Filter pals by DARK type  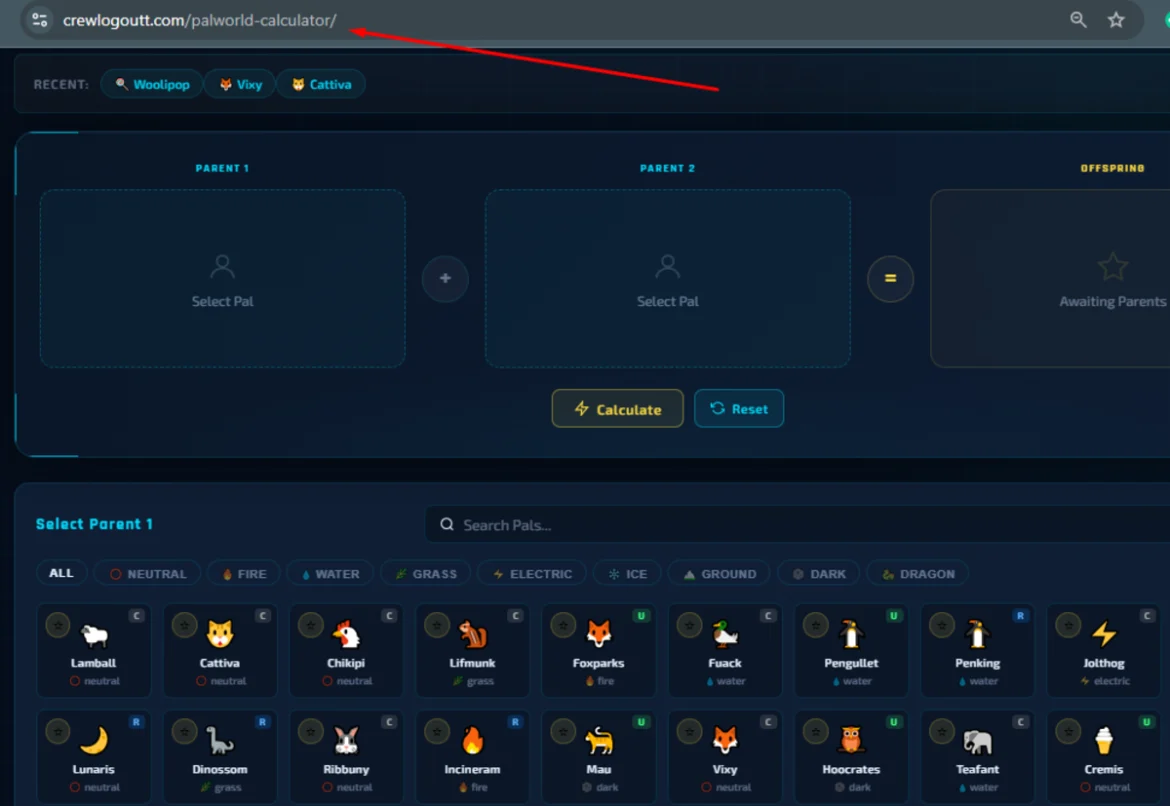pos(819,573)
